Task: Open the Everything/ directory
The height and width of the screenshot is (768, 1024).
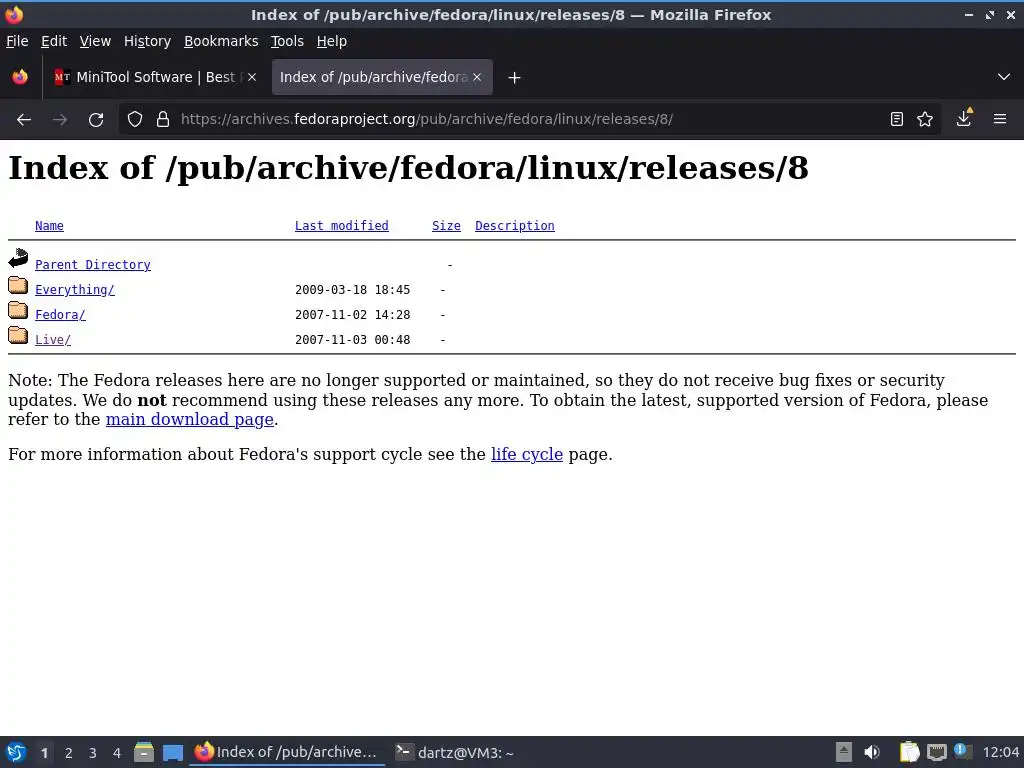Action: [75, 290]
